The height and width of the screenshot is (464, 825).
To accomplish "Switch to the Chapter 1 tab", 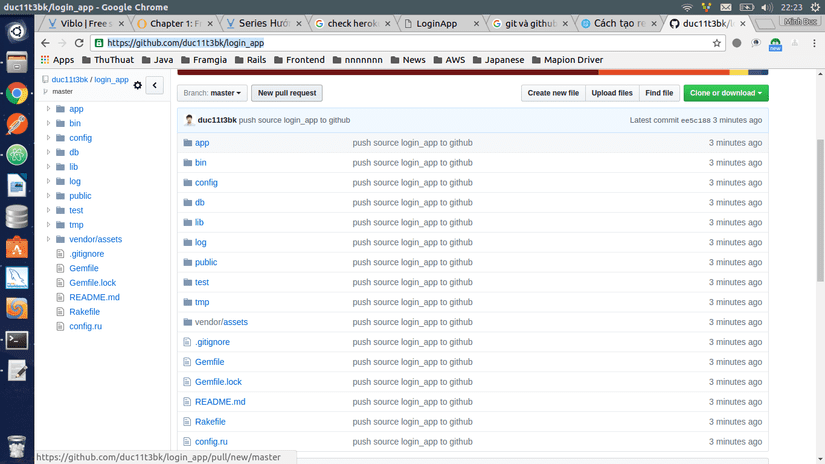I will (175, 24).
